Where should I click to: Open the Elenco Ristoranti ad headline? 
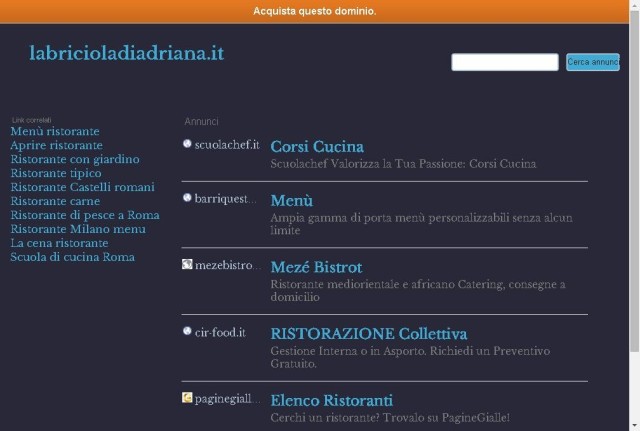tap(332, 400)
